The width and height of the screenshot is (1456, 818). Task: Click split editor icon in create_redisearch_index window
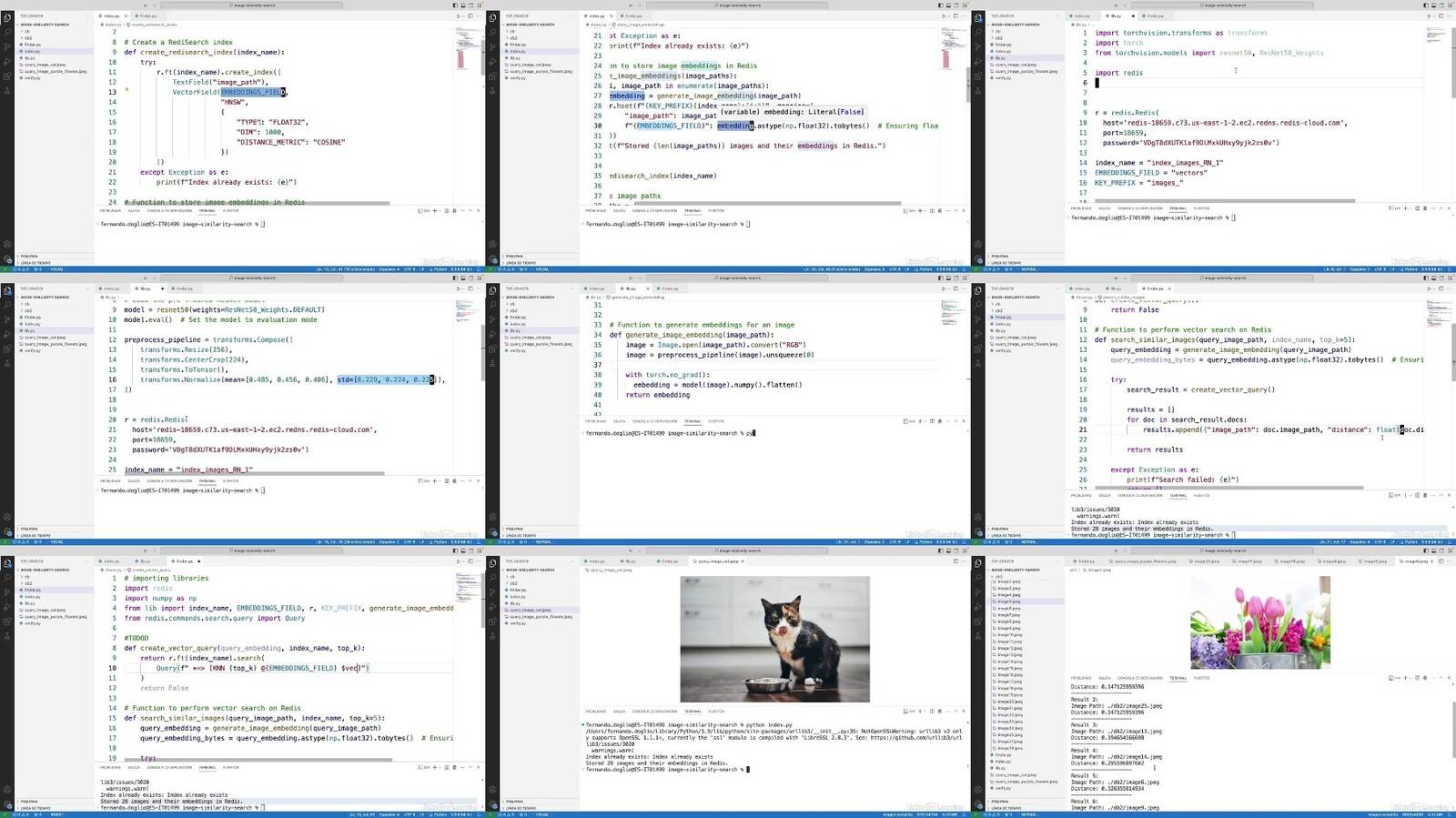[470, 15]
